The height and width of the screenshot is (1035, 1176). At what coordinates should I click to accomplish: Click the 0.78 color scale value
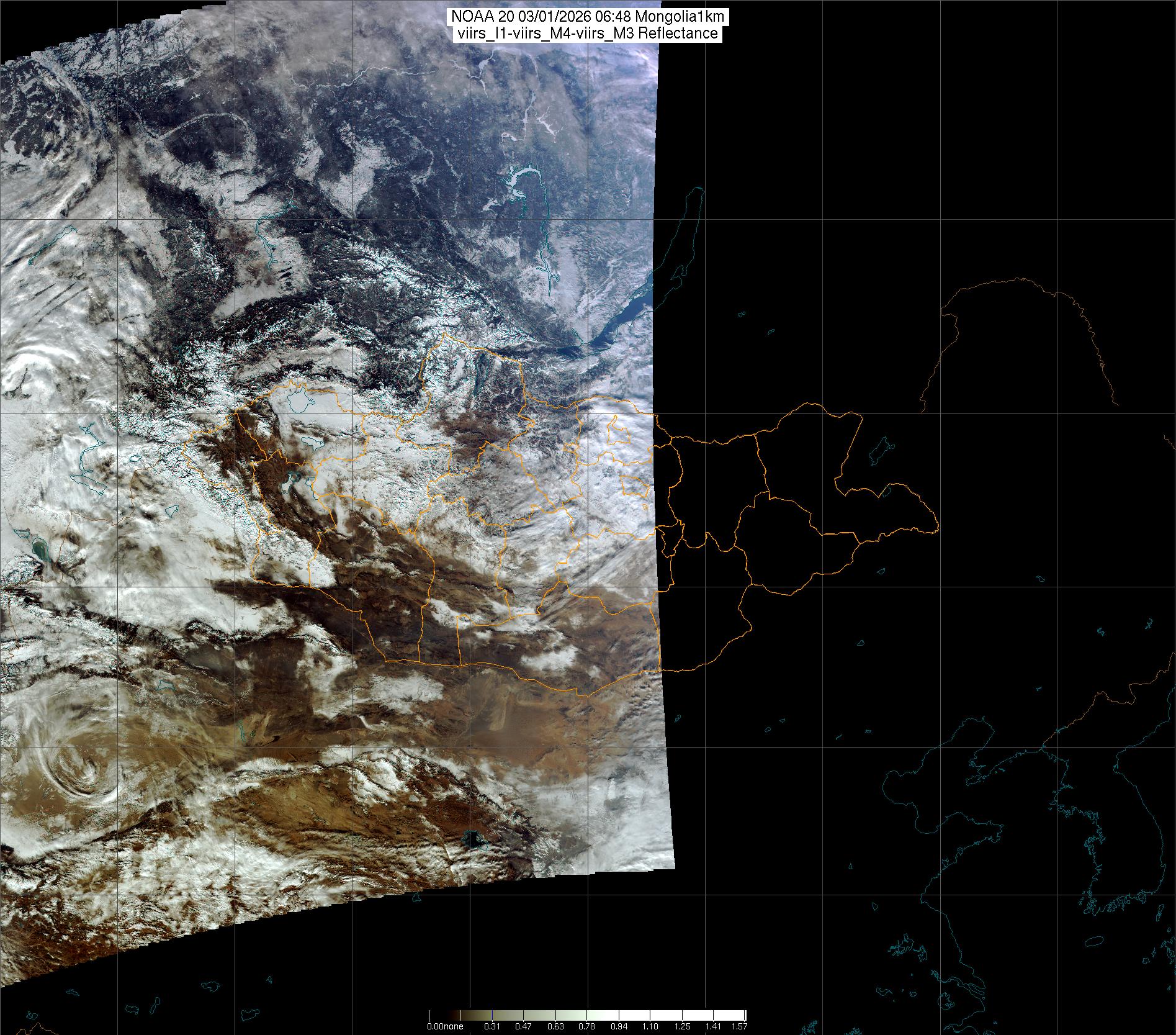point(586,1026)
